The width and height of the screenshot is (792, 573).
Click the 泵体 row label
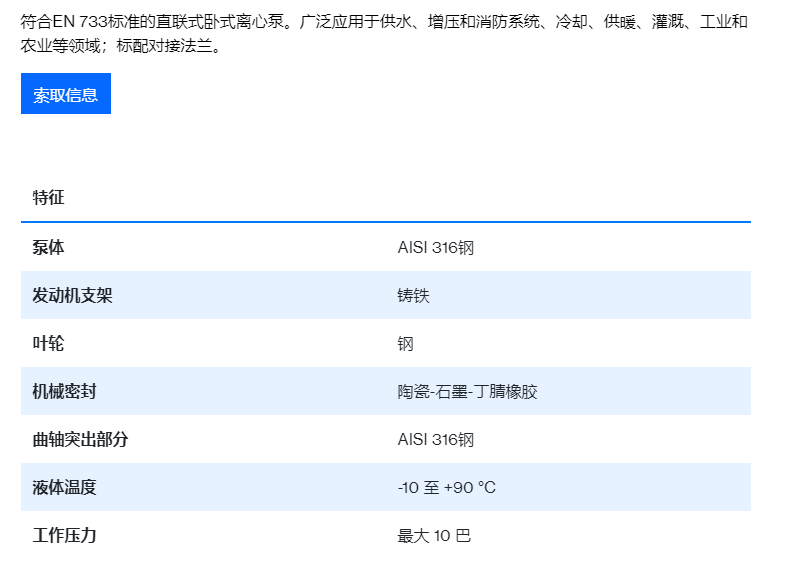point(48,247)
